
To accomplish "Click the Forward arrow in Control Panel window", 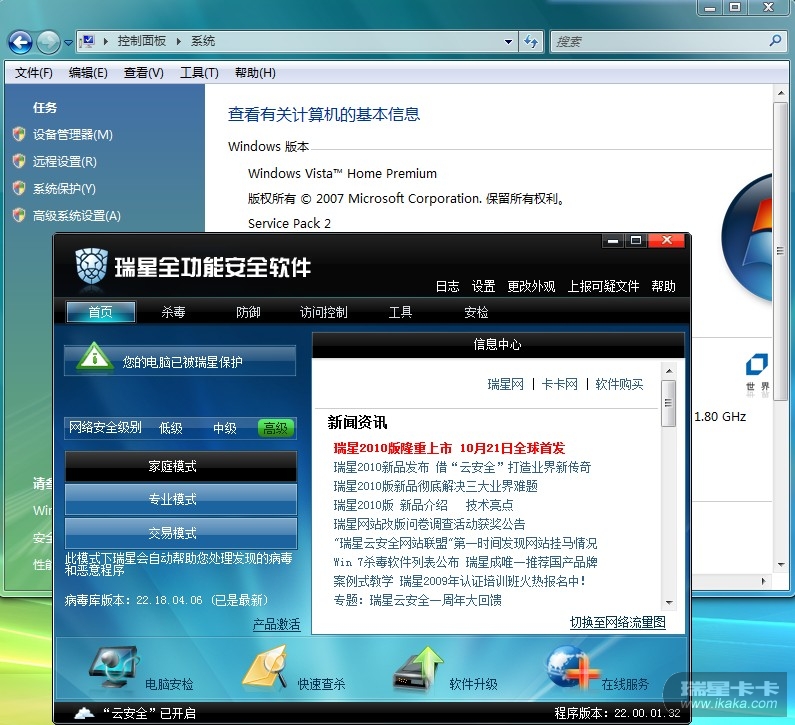I will pos(49,42).
